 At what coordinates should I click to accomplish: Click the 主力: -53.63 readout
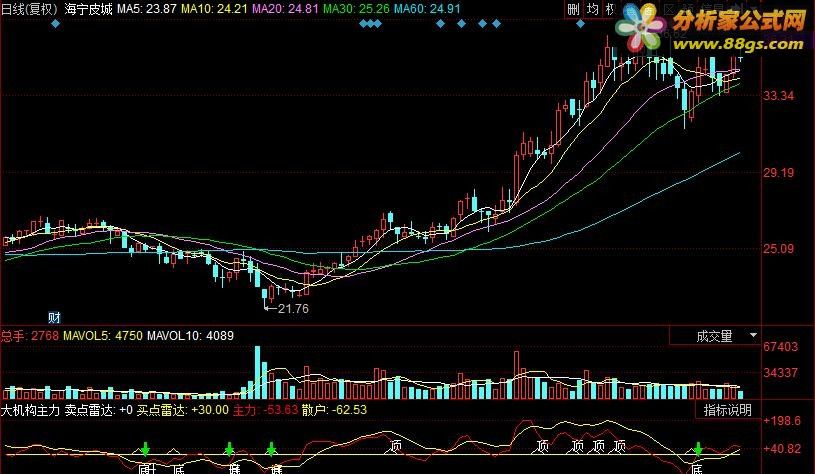(x=265, y=410)
